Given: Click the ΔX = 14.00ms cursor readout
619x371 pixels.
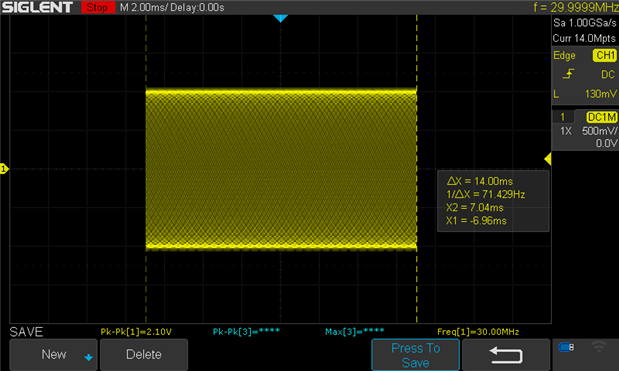Looking at the screenshot, I should pos(480,181).
